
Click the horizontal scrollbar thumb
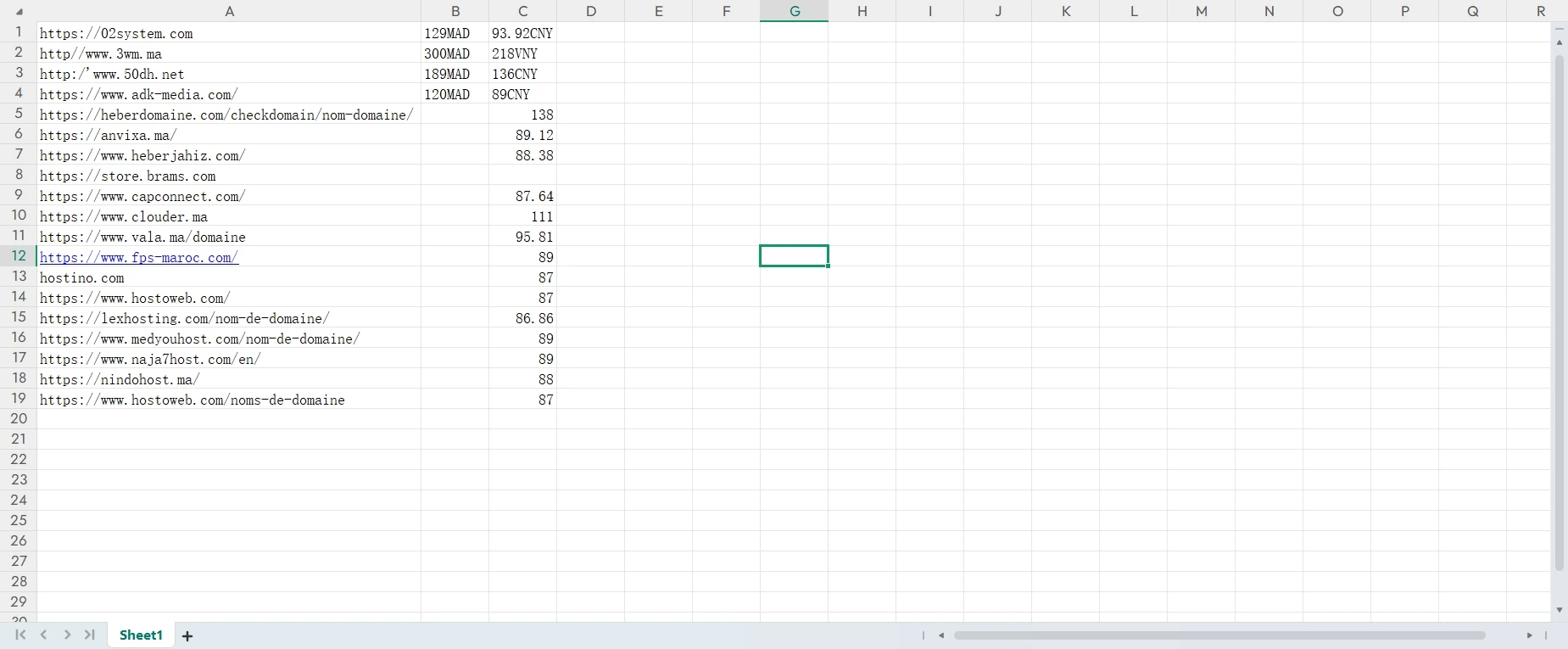tap(1219, 635)
